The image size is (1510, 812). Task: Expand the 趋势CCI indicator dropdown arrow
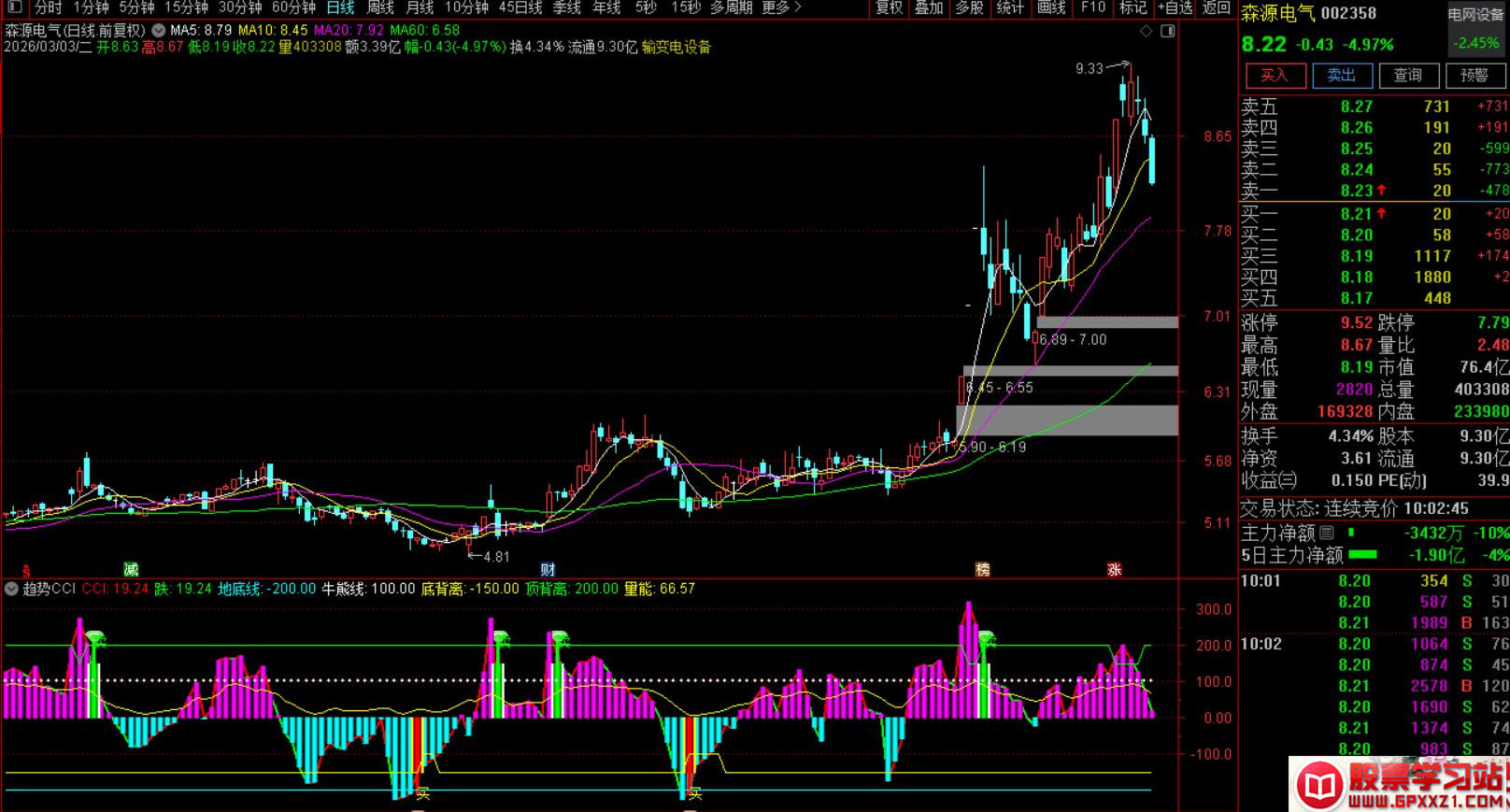(x=11, y=589)
